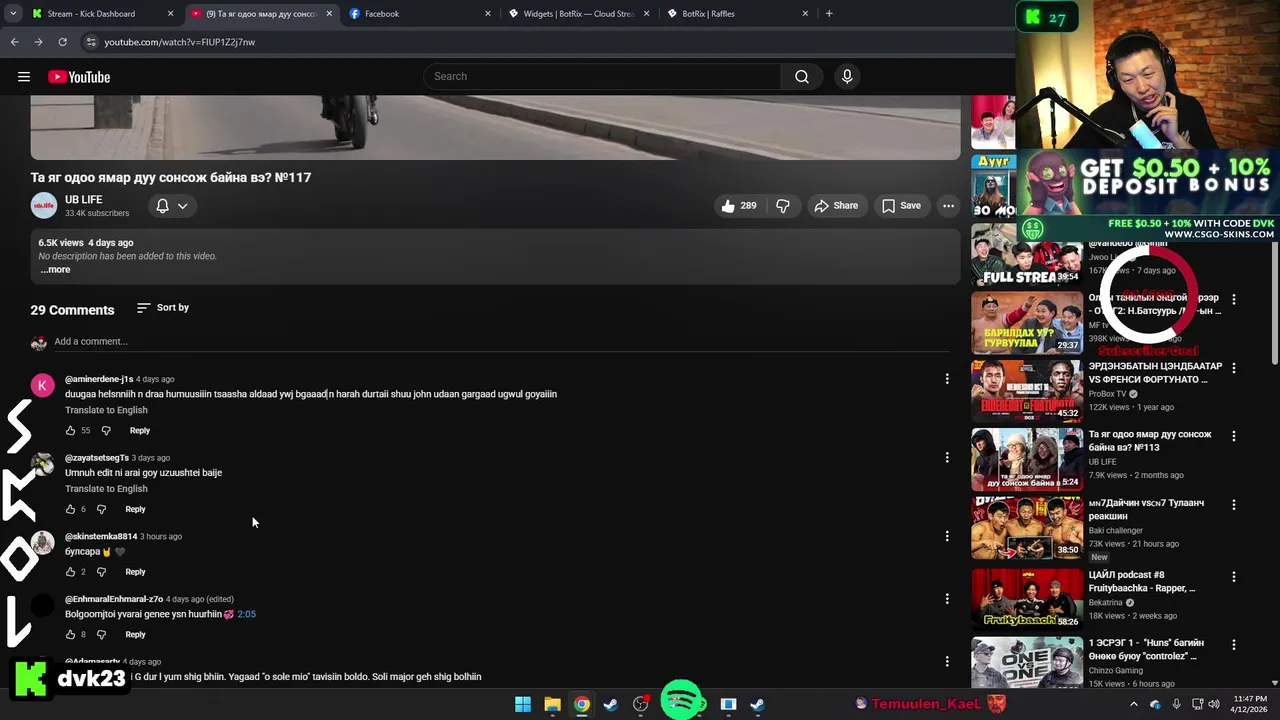Translate the @aminerdene-j1s comment to English
This screenshot has width=1280, height=720.
click(x=106, y=410)
